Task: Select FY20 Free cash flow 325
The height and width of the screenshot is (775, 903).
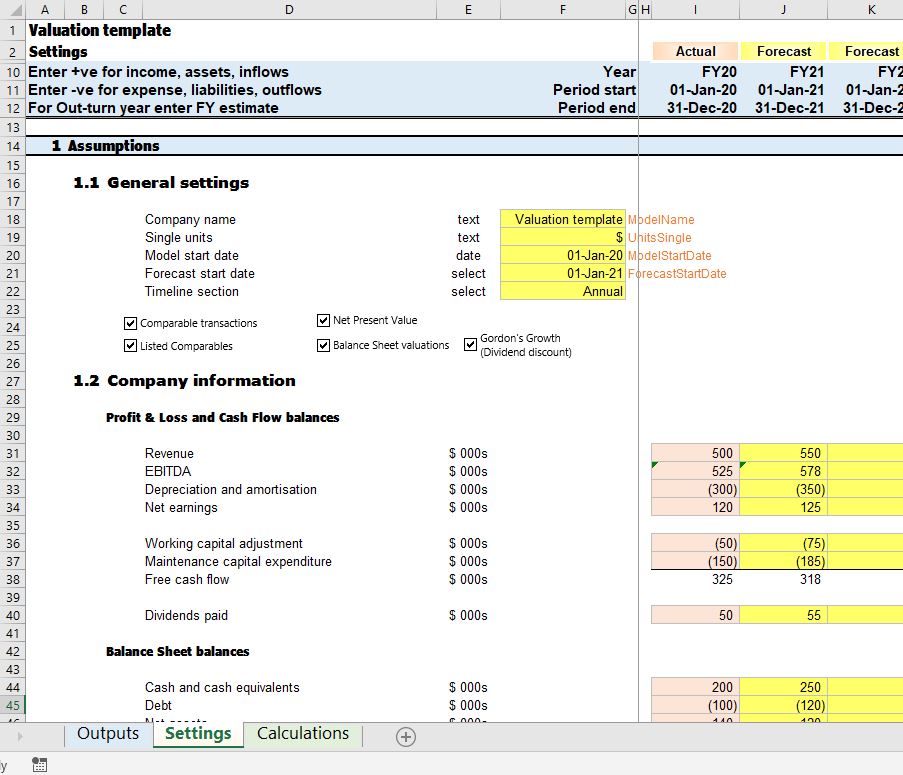Action: (695, 579)
